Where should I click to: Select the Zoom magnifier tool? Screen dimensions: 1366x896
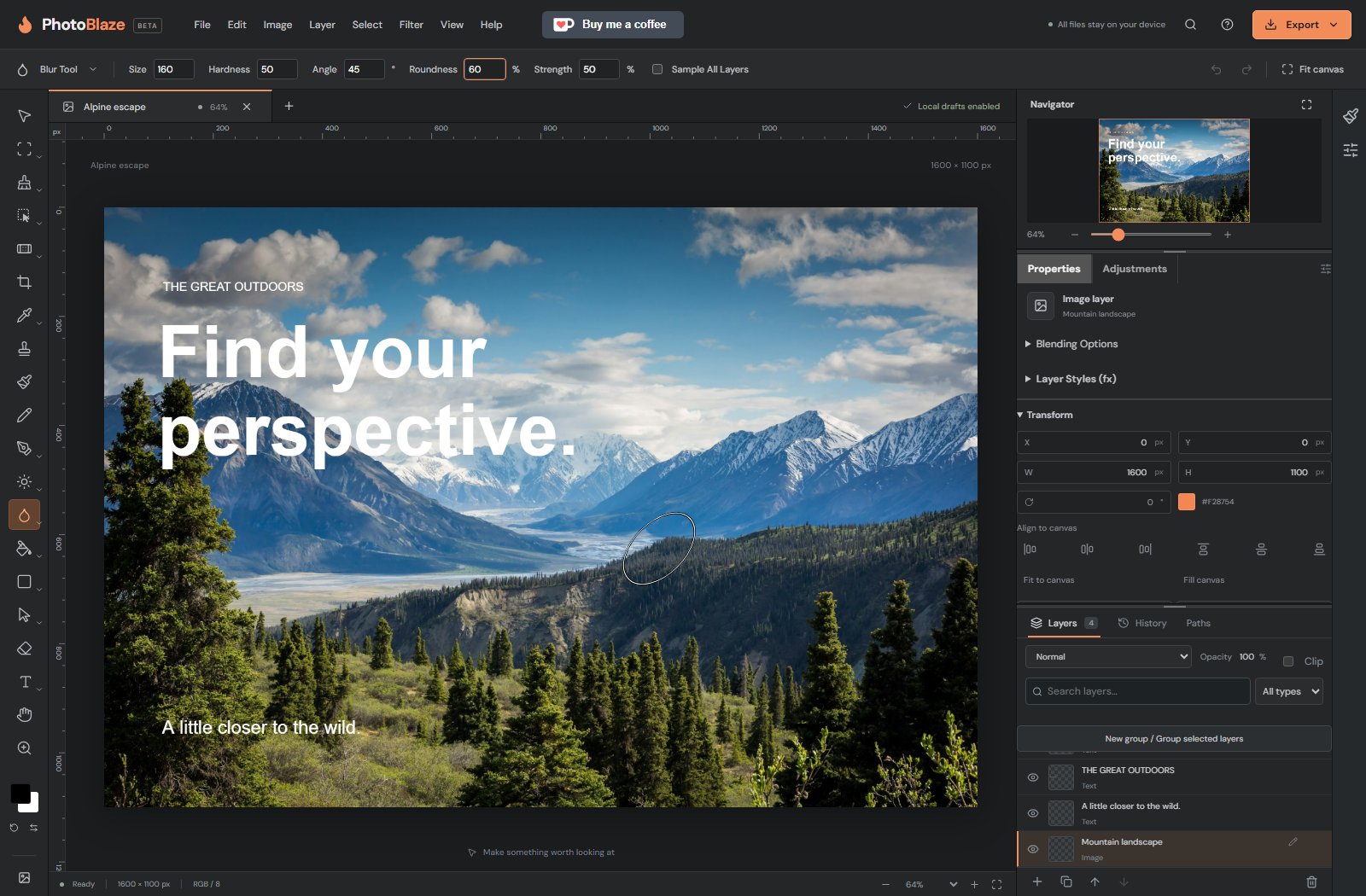point(24,748)
